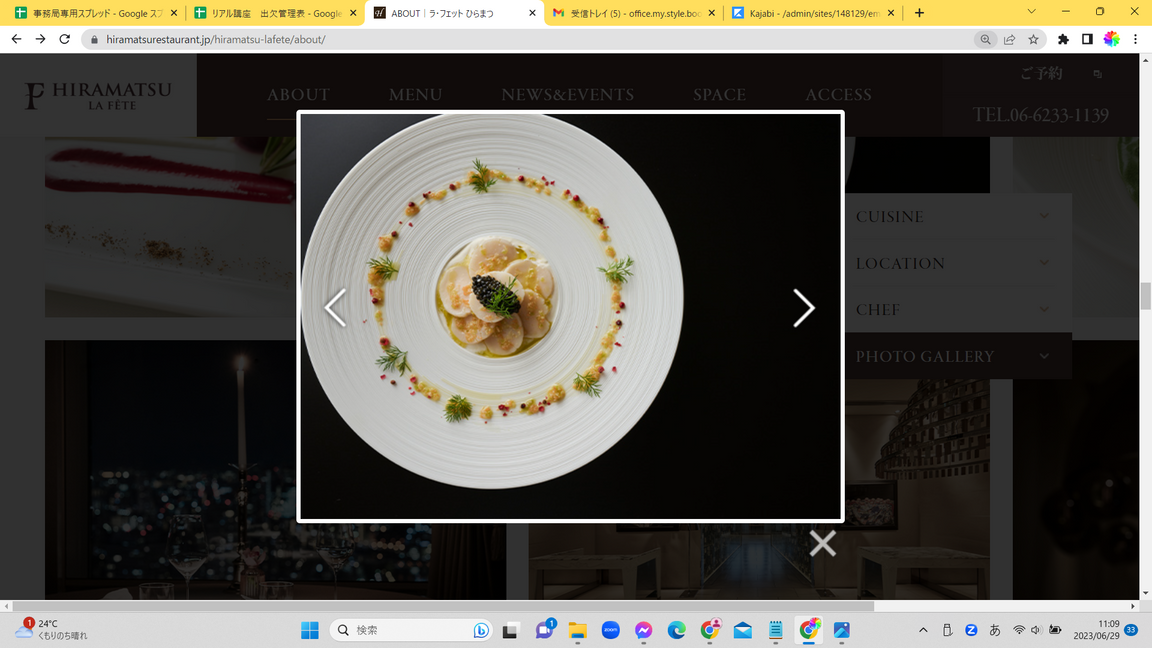
Task: Click the zoom magnifier icon in address bar
Action: [x=985, y=39]
